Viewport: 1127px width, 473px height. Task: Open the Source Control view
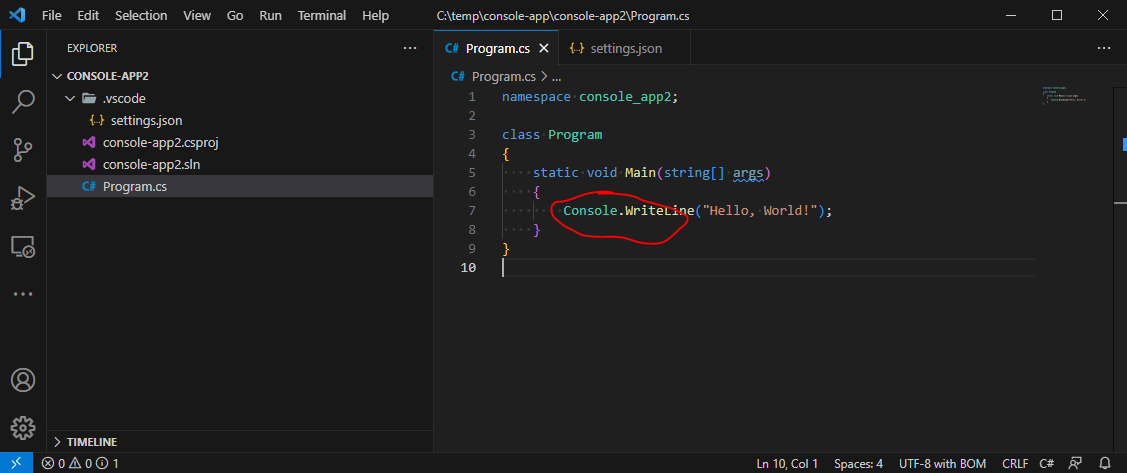point(23,150)
